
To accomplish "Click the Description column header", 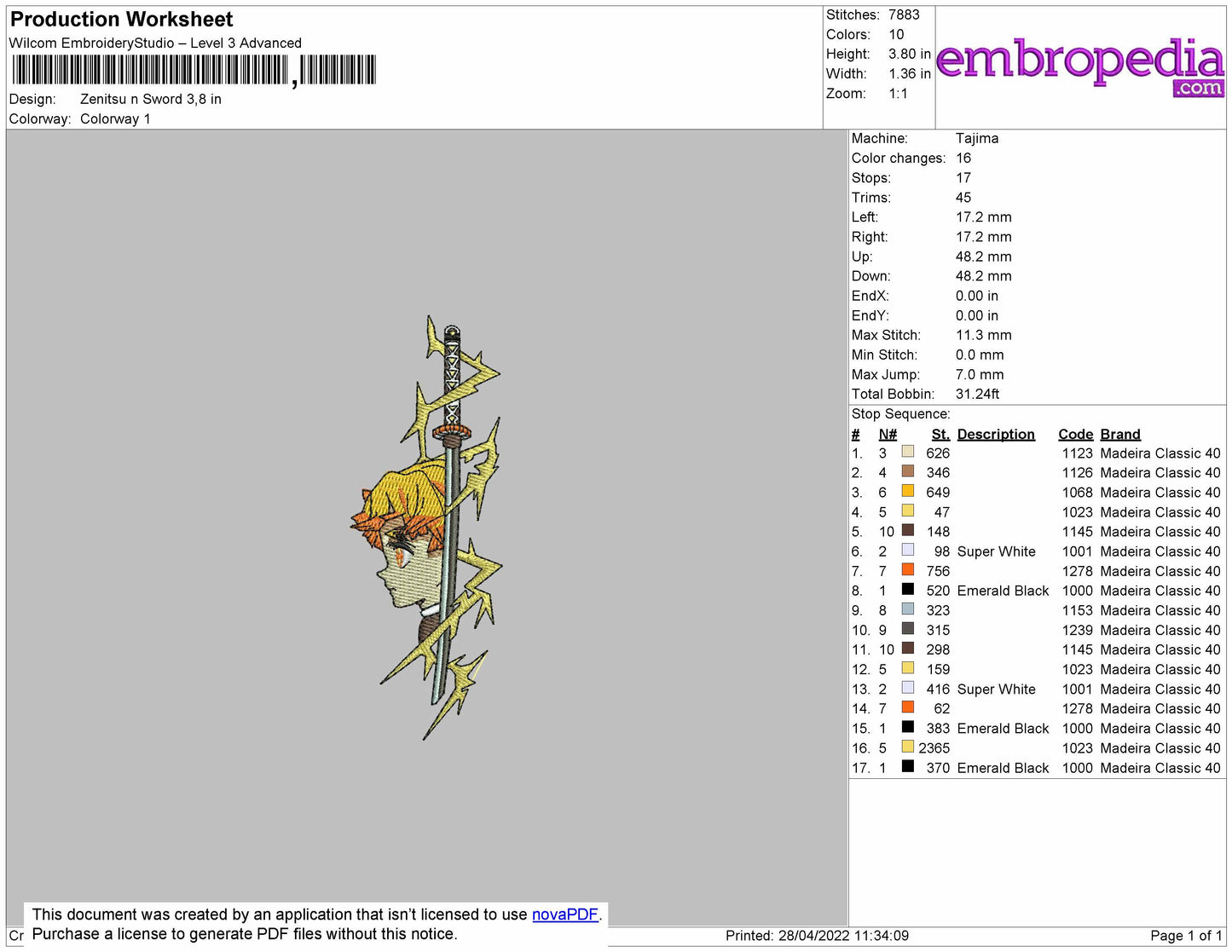I will point(996,435).
